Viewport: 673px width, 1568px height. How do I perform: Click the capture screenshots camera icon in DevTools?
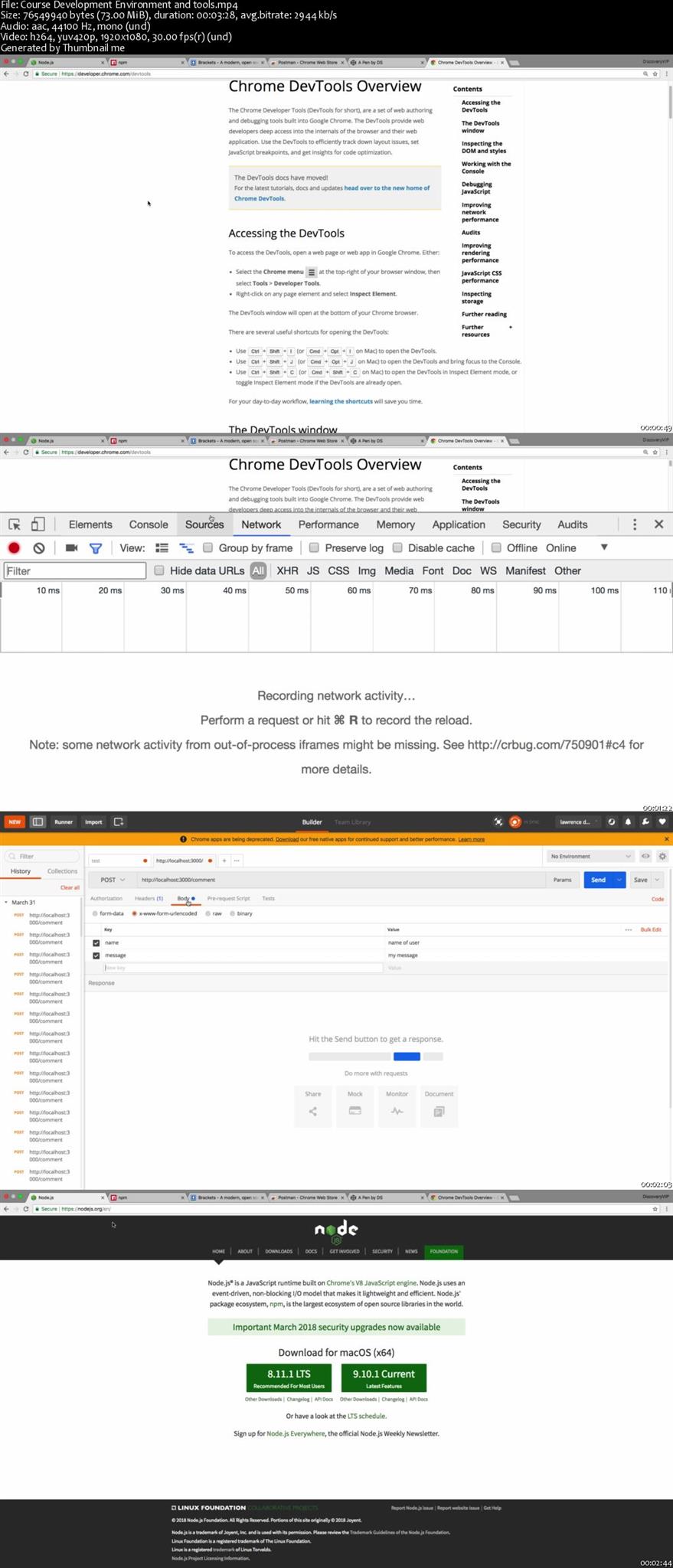[71, 548]
